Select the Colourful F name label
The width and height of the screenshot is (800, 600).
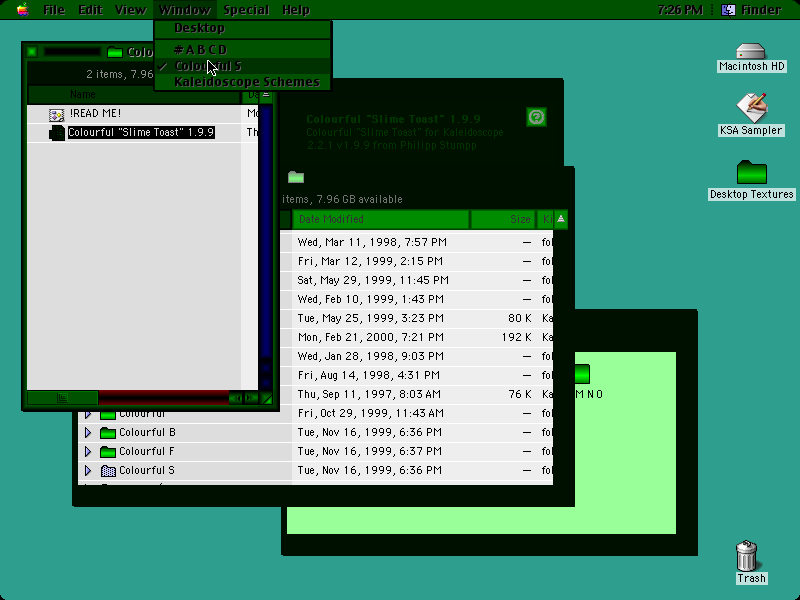(x=147, y=451)
